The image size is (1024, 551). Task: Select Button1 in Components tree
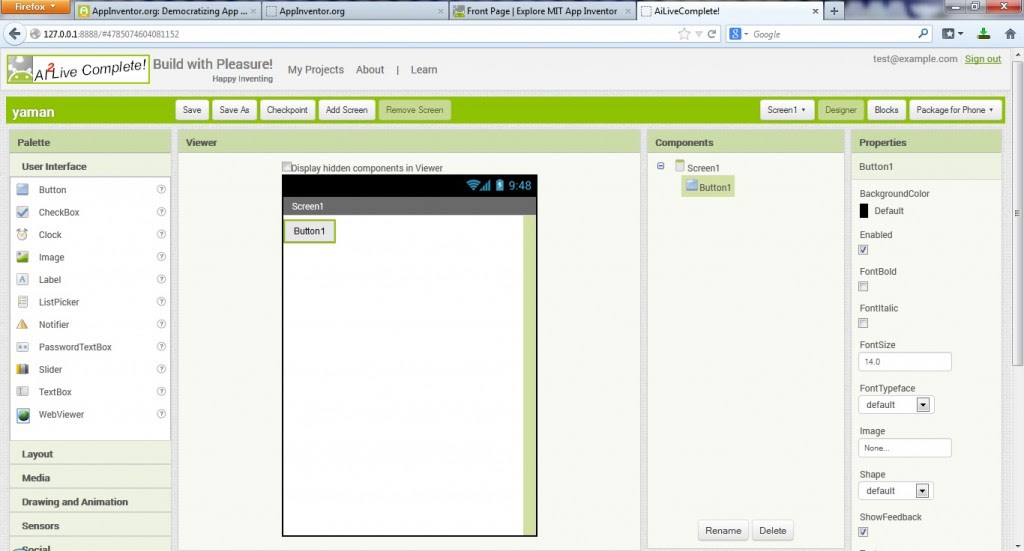[708, 187]
